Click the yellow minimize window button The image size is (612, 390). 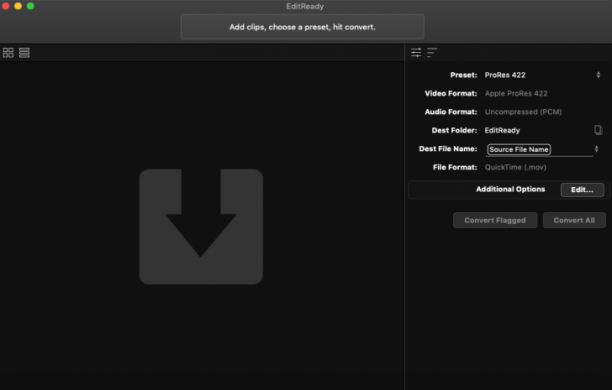coord(18,6)
